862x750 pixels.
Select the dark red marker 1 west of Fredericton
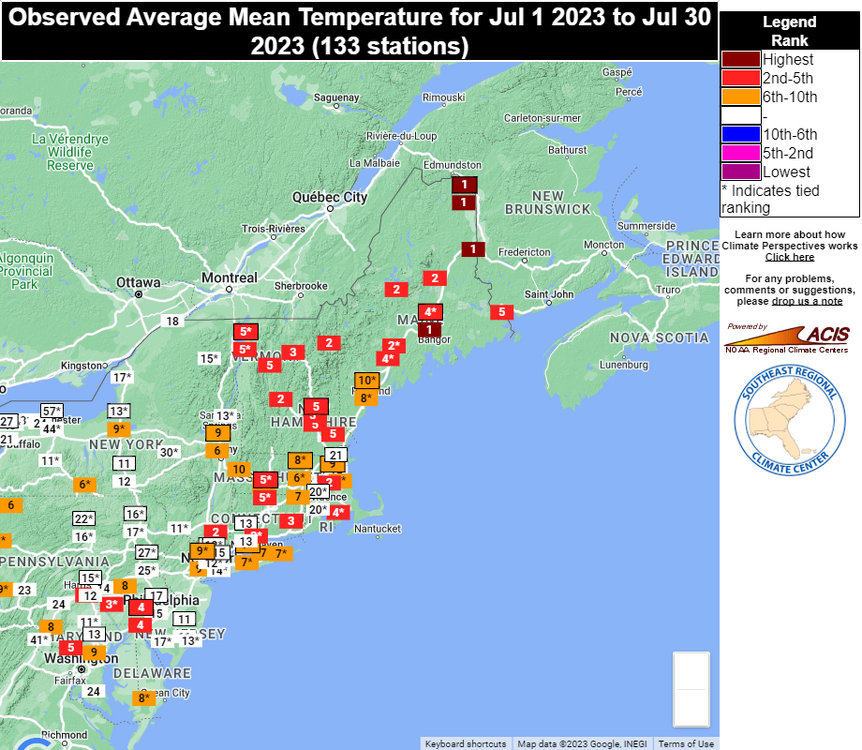tap(473, 249)
